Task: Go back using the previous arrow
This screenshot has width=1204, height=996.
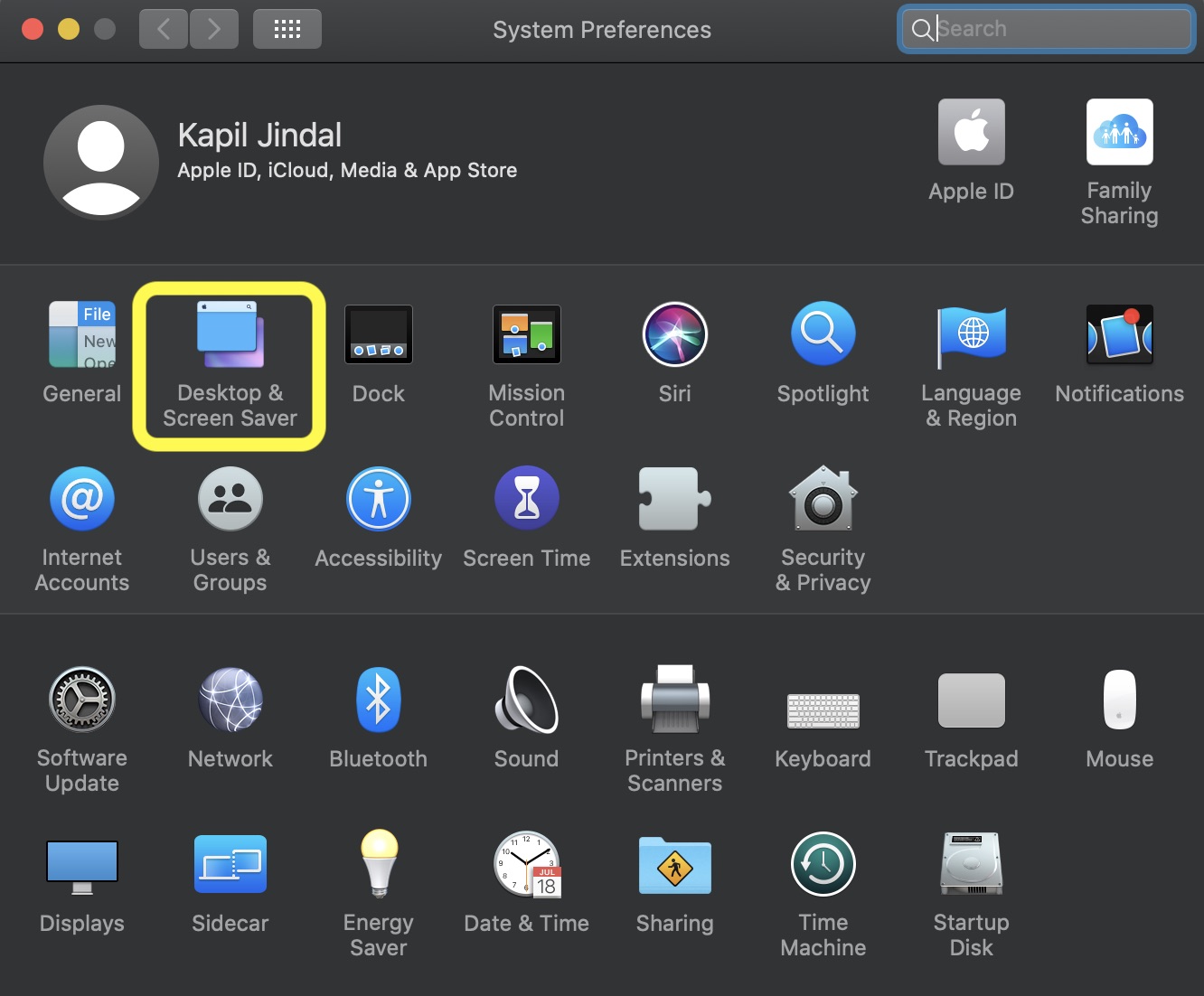Action: (x=164, y=28)
